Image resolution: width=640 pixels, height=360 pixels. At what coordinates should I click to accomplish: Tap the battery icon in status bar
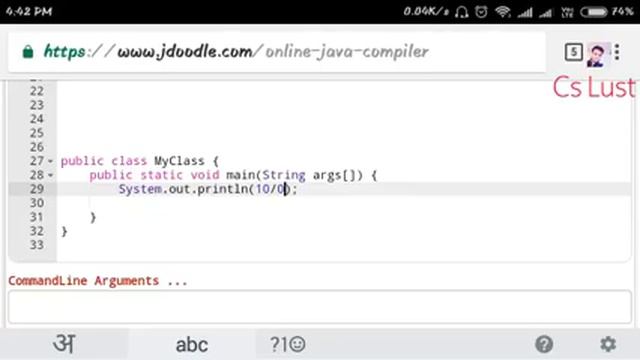pyautogui.click(x=594, y=12)
